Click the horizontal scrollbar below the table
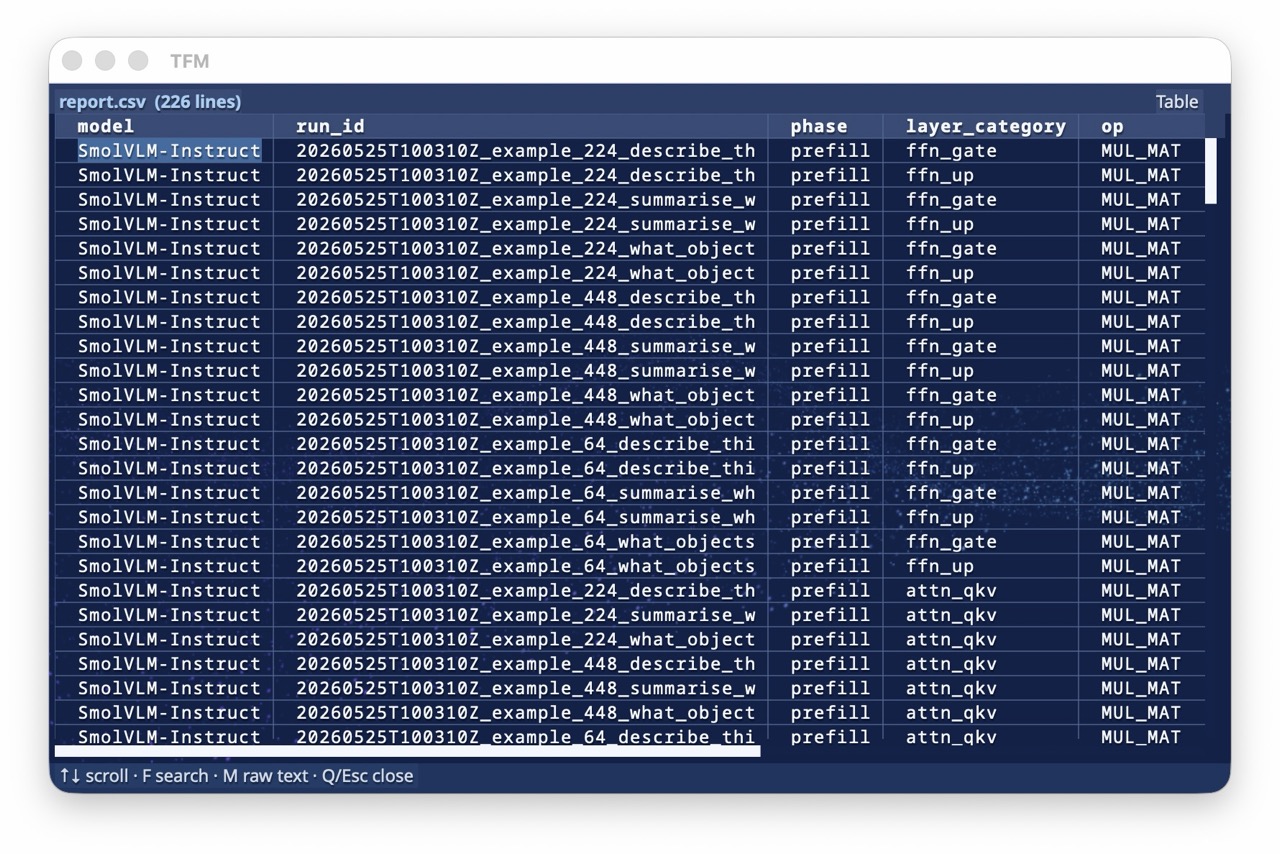The width and height of the screenshot is (1280, 854). coord(407,750)
